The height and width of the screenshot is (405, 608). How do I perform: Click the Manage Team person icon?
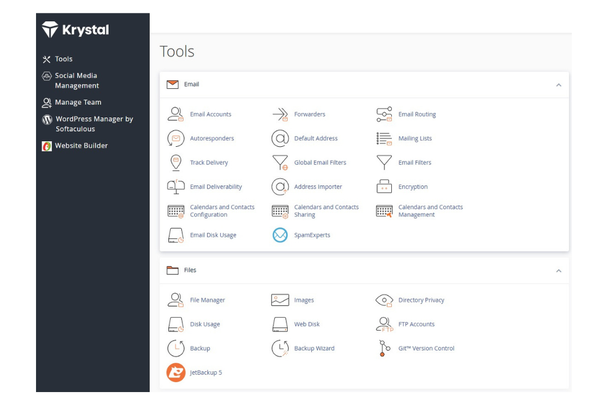[x=47, y=103]
